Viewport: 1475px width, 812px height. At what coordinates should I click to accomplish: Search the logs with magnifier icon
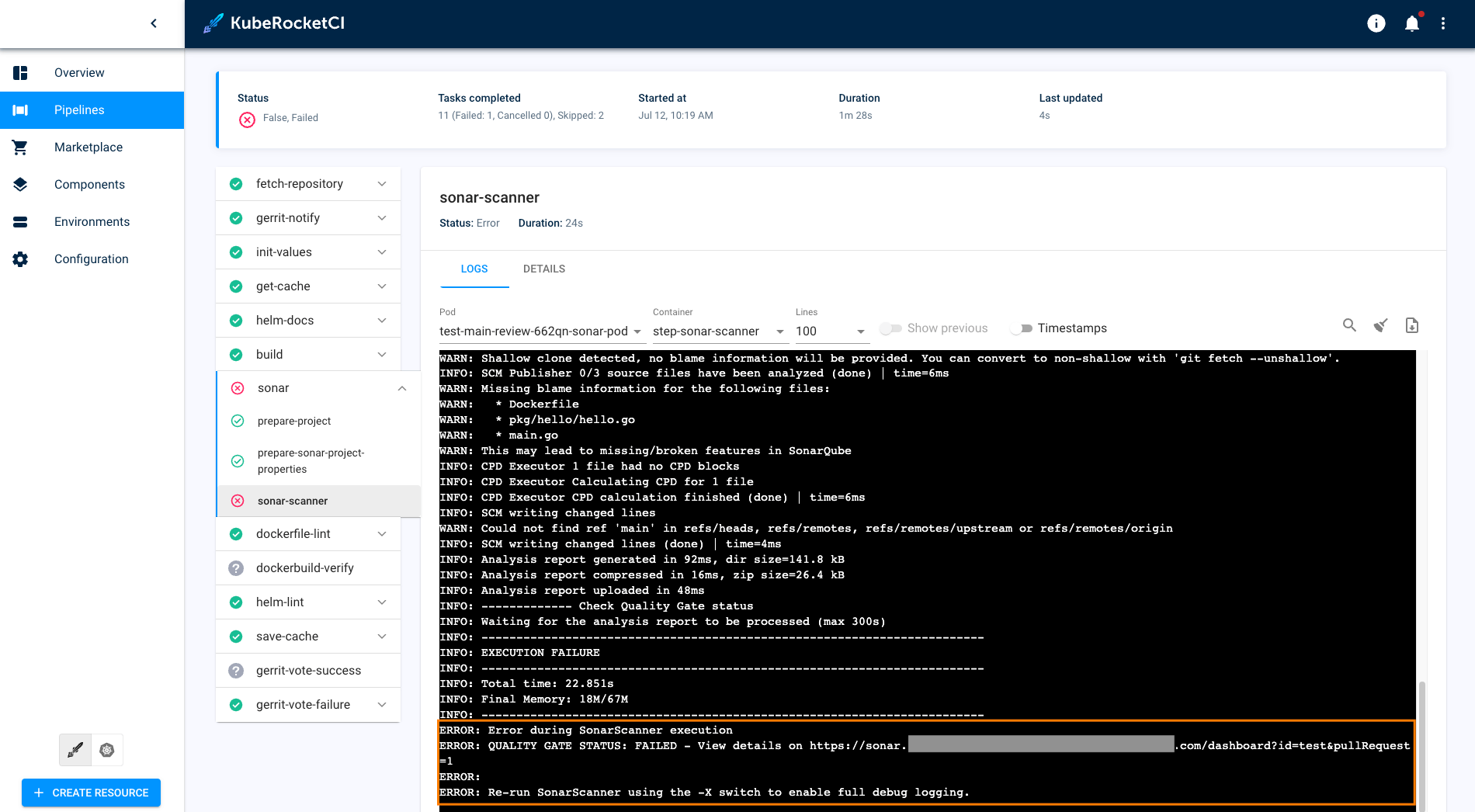pos(1349,325)
